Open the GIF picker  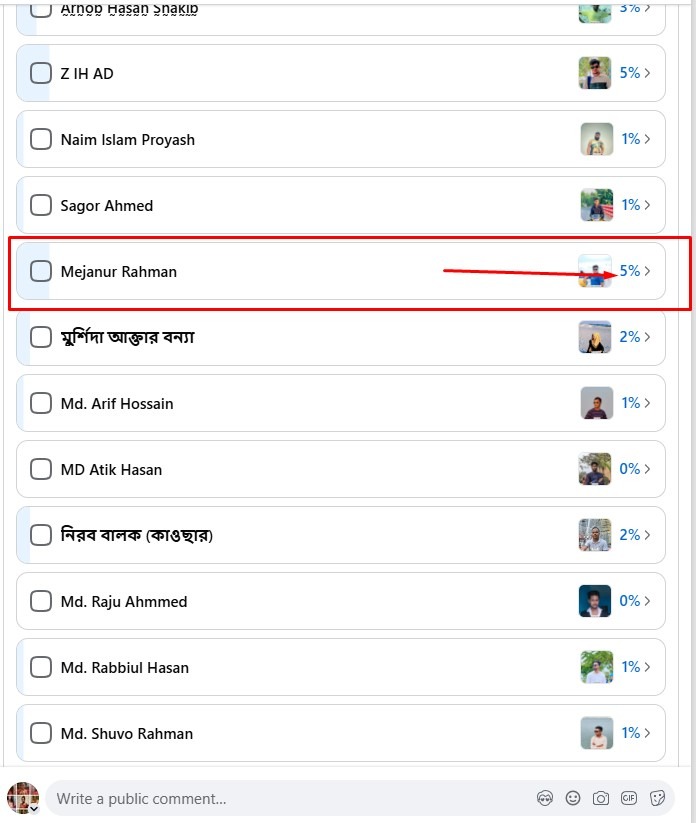tap(629, 798)
